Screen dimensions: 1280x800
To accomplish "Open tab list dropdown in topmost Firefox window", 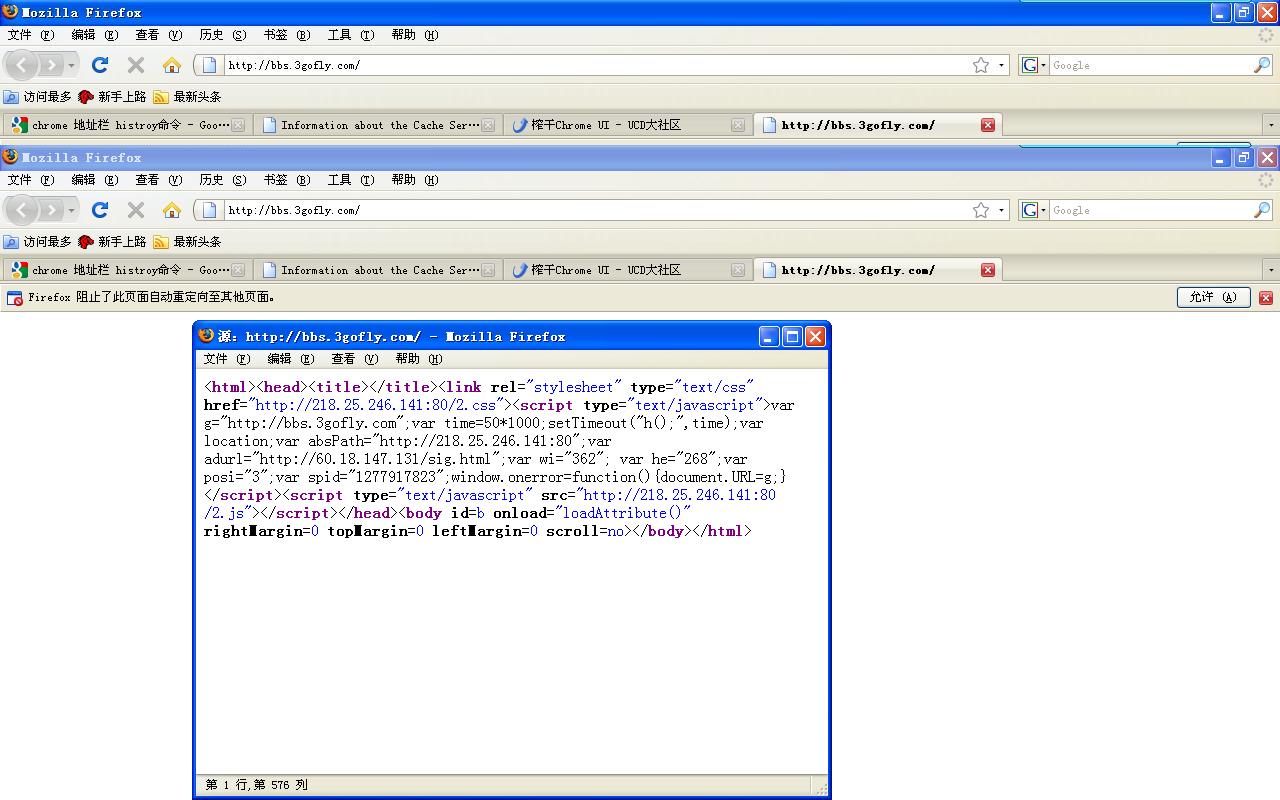I will pyautogui.click(x=1271, y=126).
